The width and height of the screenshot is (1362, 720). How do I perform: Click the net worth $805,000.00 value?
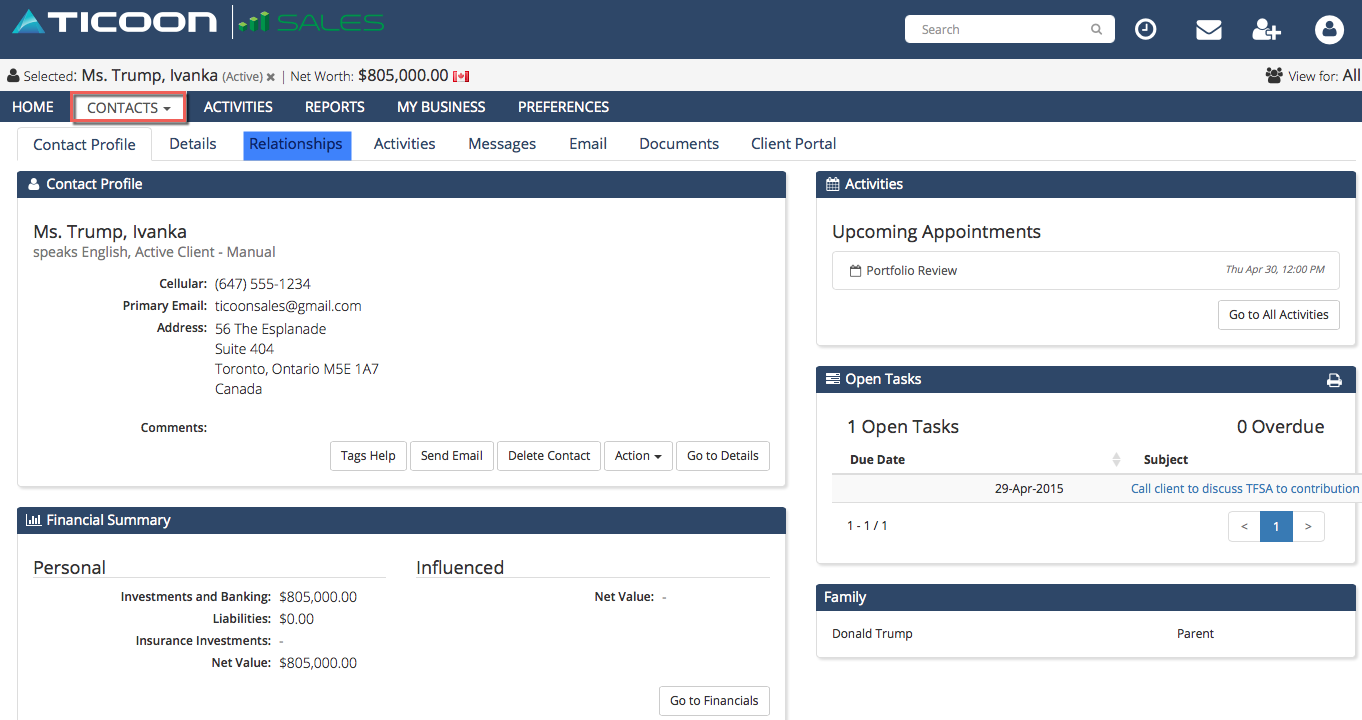(403, 75)
